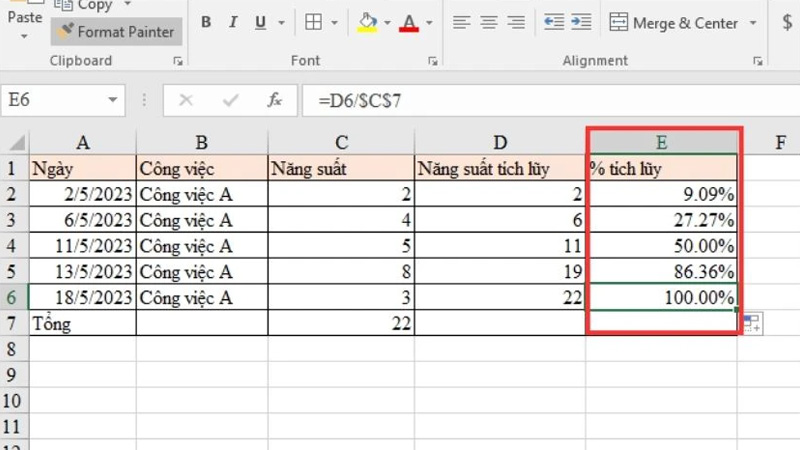Select cell with 9.09%
Image resolution: width=800 pixels, height=450 pixels.
(662, 194)
